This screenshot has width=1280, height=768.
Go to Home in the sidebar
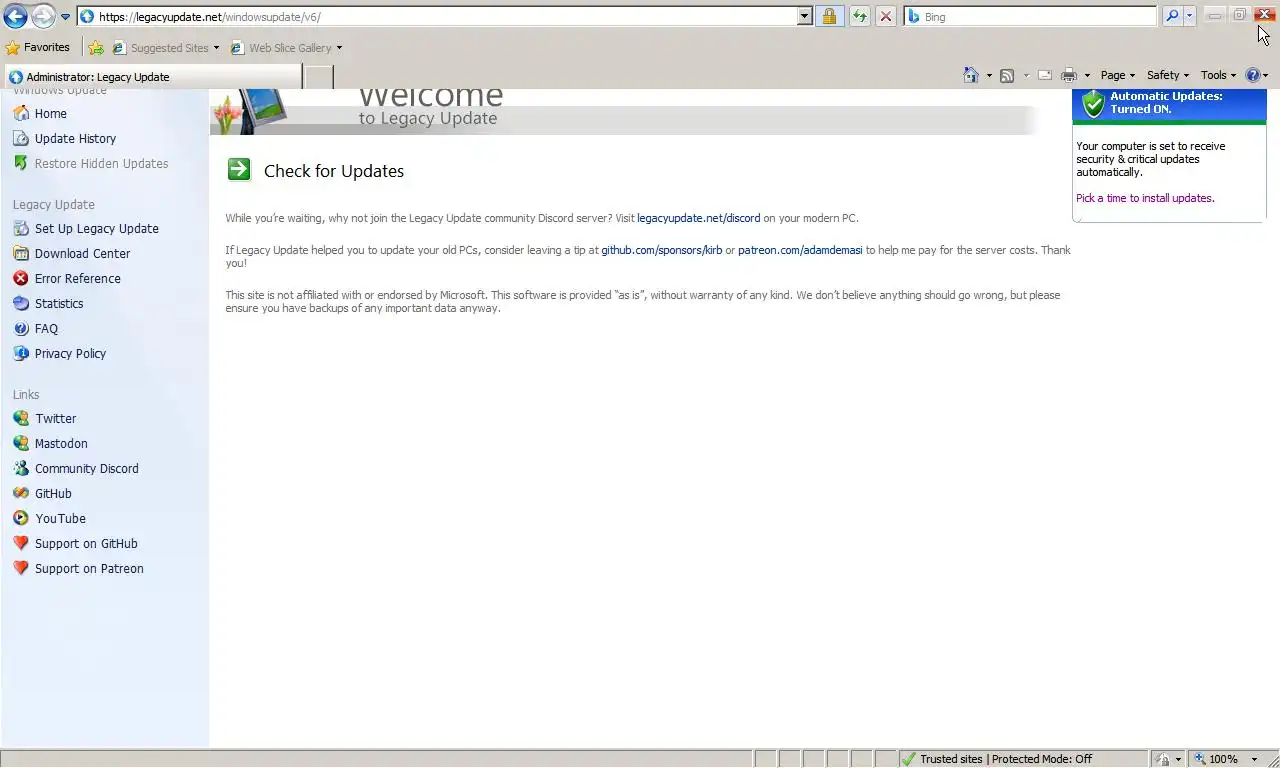[50, 113]
